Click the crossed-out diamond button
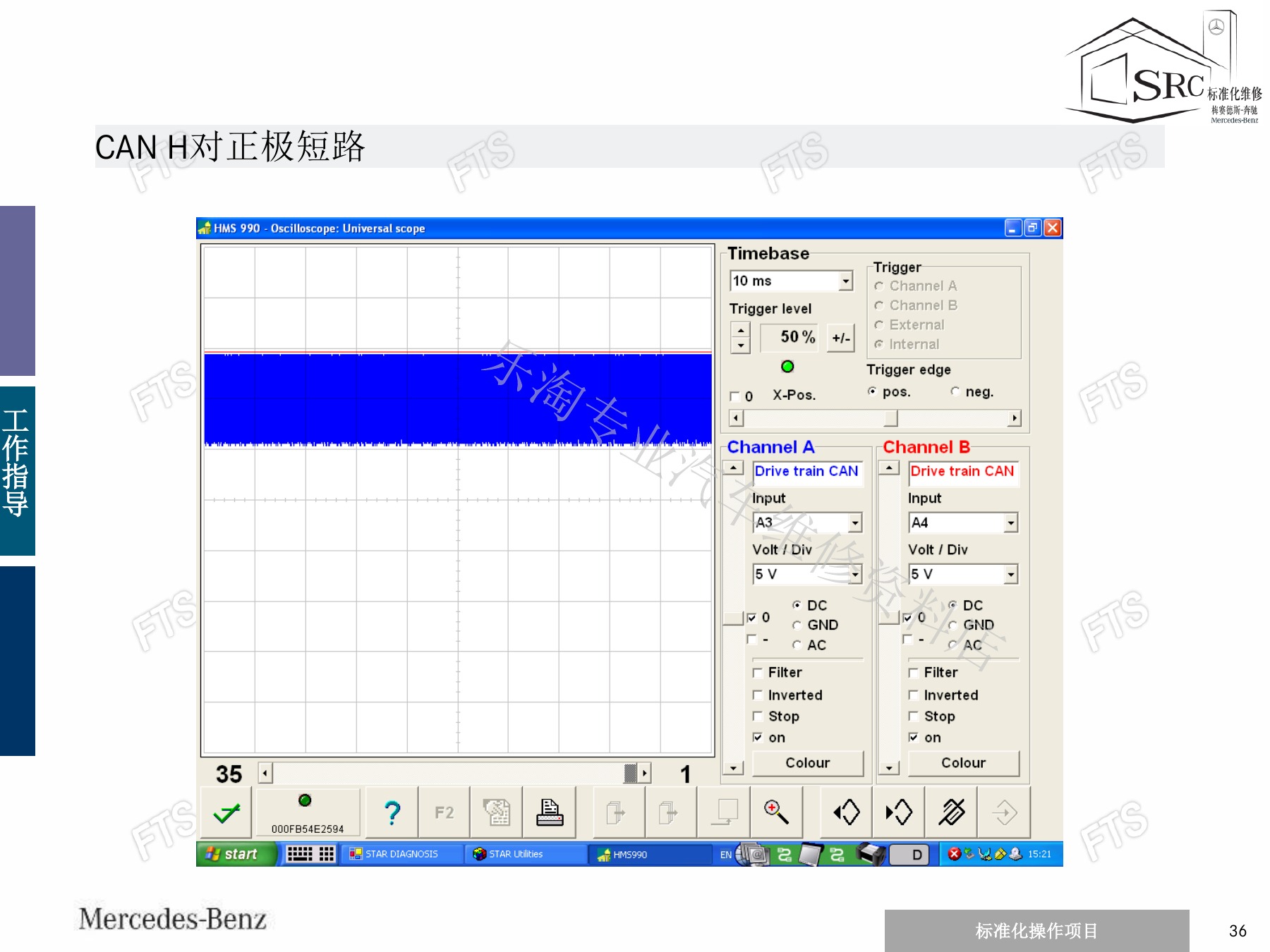 [951, 813]
